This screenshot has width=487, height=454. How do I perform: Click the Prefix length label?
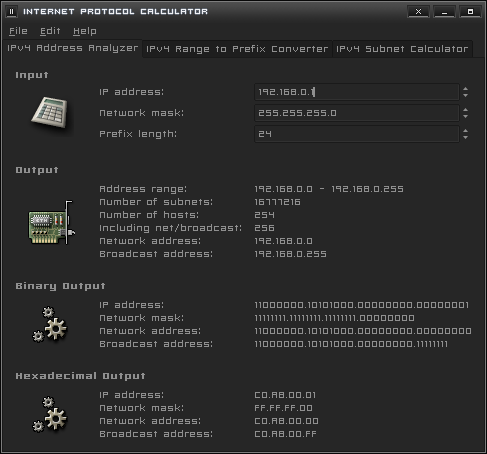tap(138, 134)
